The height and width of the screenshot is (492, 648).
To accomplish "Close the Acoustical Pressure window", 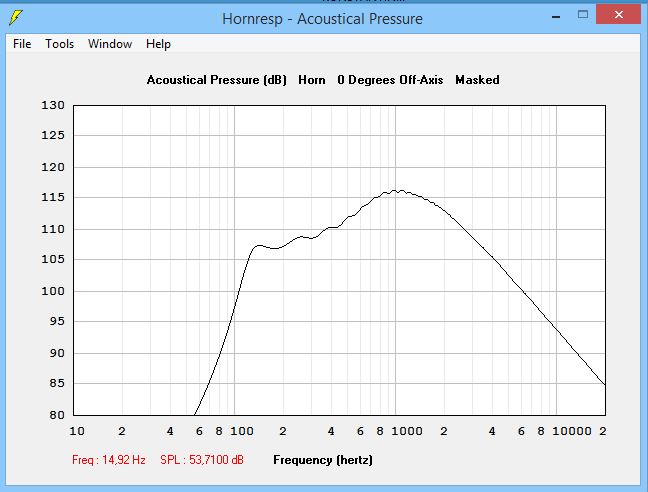I will (x=618, y=14).
